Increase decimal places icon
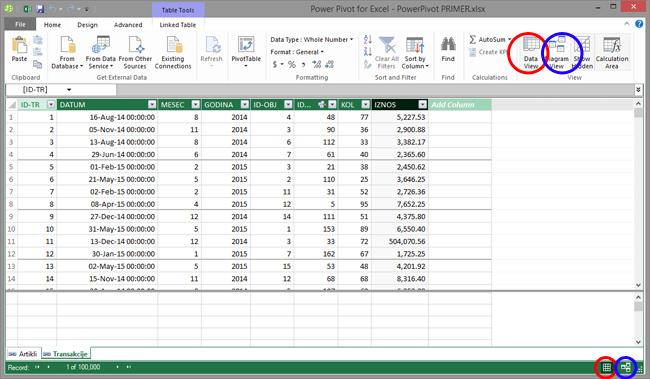 317,64
